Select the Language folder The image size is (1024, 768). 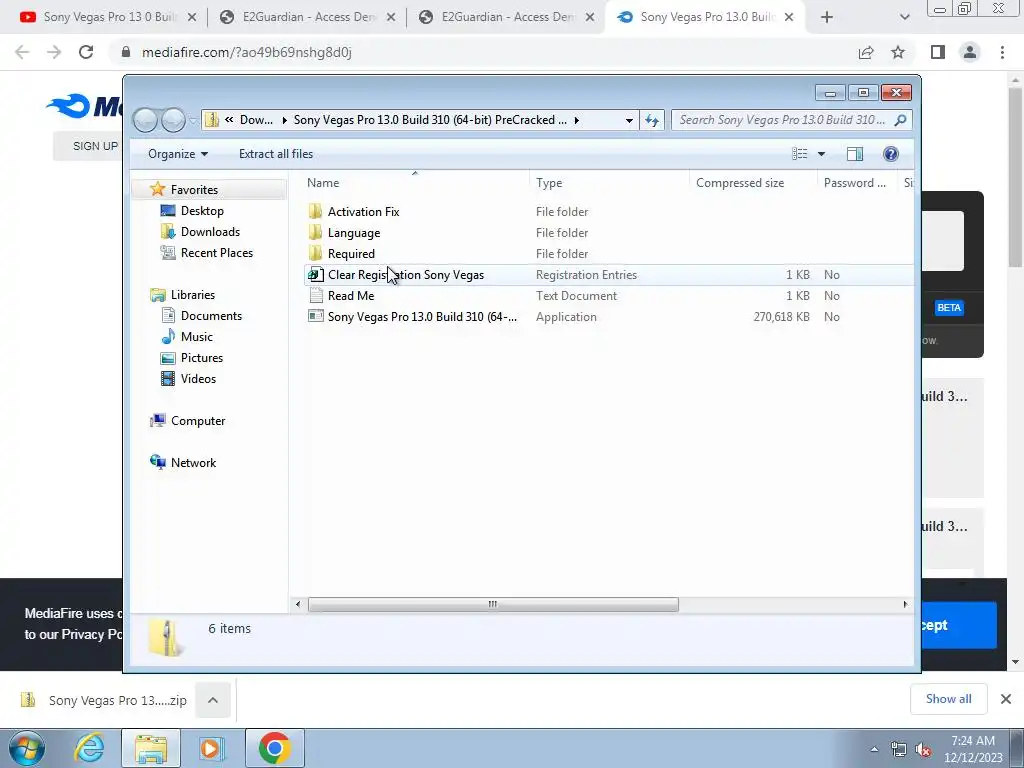click(353, 232)
